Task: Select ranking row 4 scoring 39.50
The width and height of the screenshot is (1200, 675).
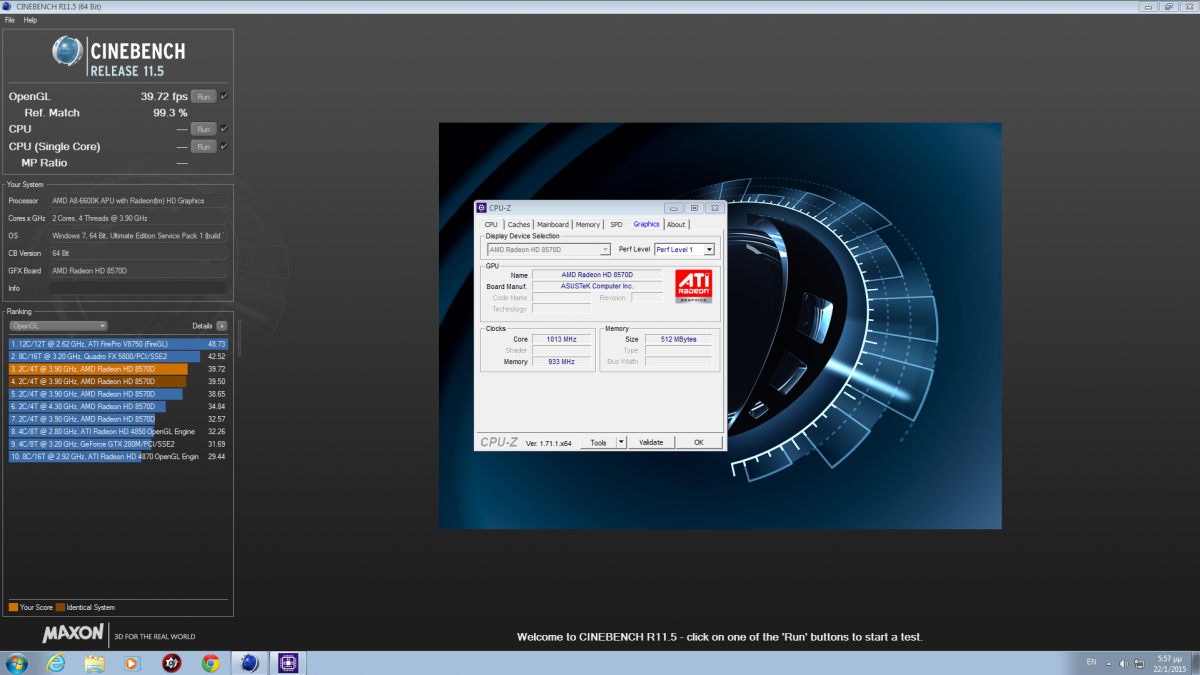Action: [118, 381]
